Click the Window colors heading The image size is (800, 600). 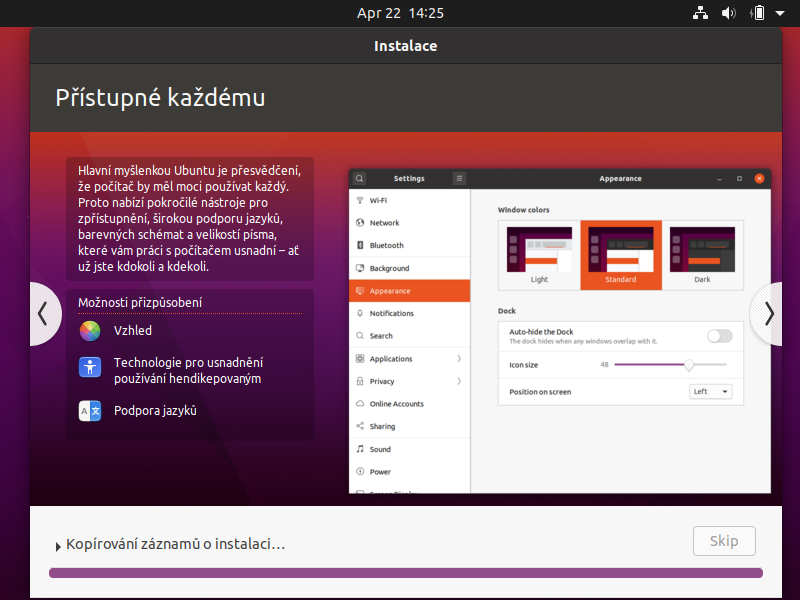click(x=523, y=210)
